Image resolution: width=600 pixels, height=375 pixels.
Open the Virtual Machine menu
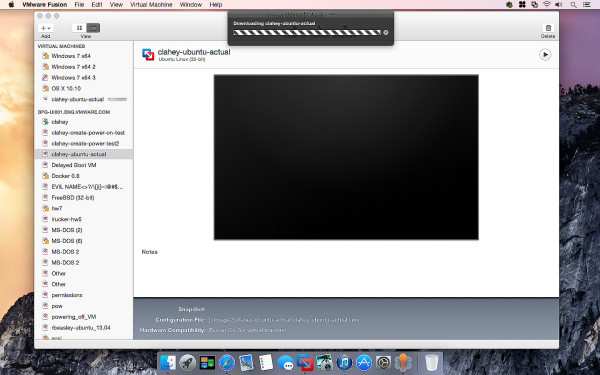pos(151,5)
